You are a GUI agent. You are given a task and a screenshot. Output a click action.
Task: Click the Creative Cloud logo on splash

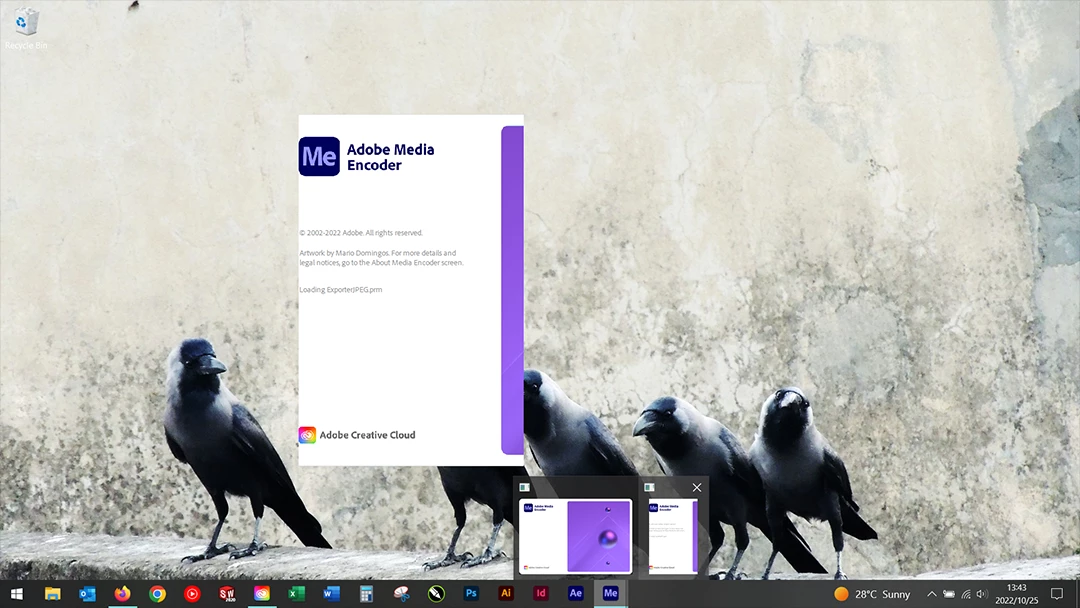coord(307,434)
